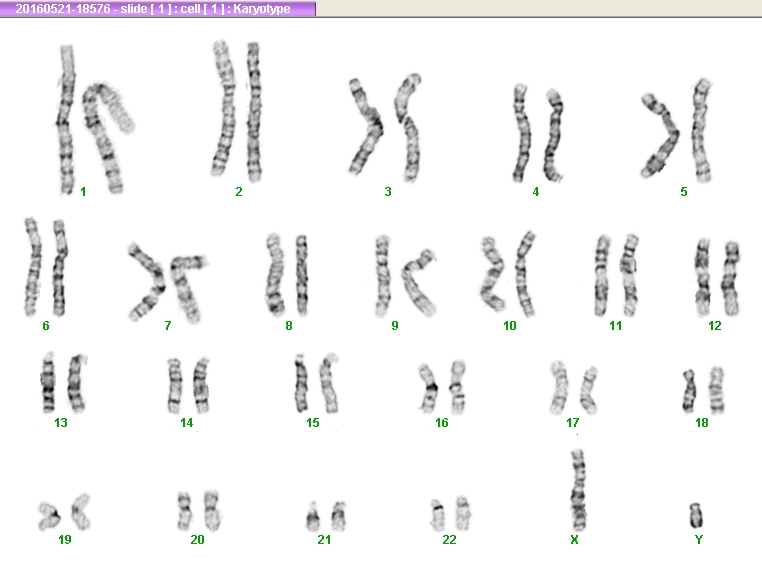Click the green label "4"
This screenshot has height=582, width=762.
tap(536, 191)
